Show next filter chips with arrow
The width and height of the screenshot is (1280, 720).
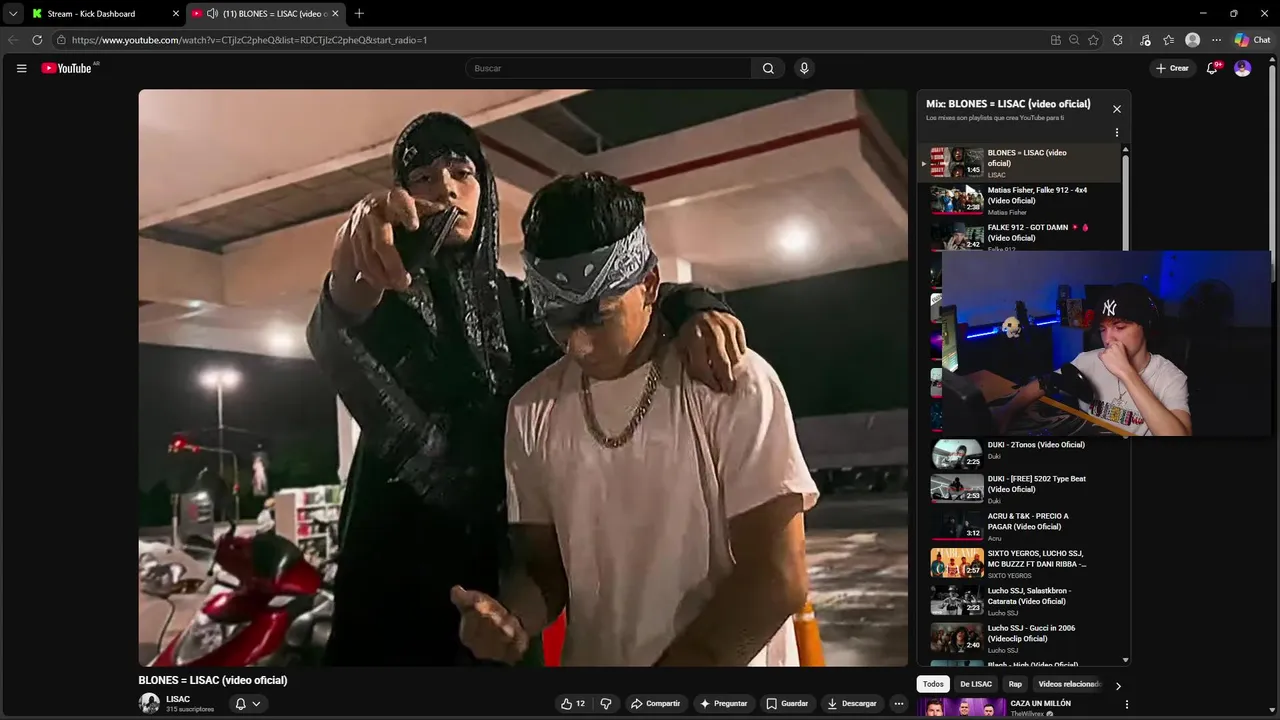[1118, 685]
